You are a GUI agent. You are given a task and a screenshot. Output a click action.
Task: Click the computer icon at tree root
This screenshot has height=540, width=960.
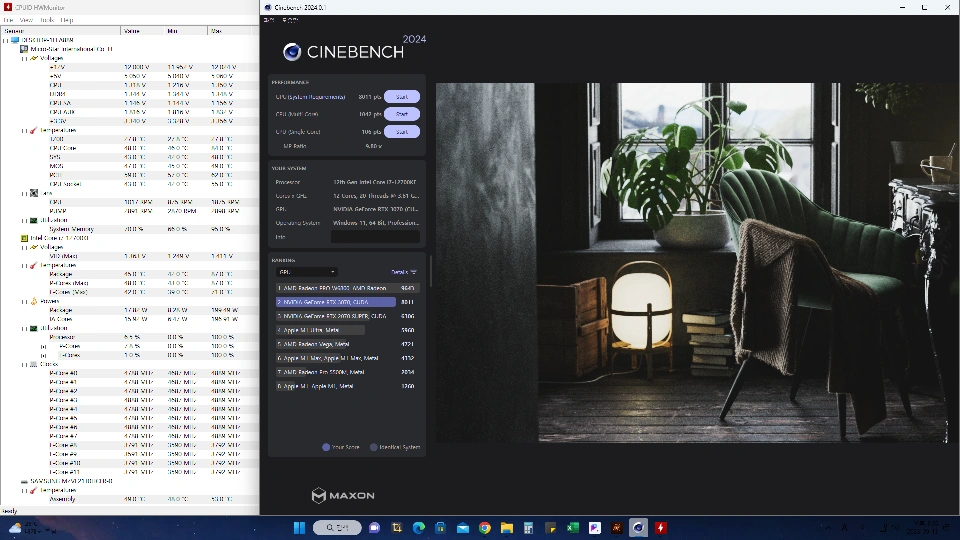15,40
